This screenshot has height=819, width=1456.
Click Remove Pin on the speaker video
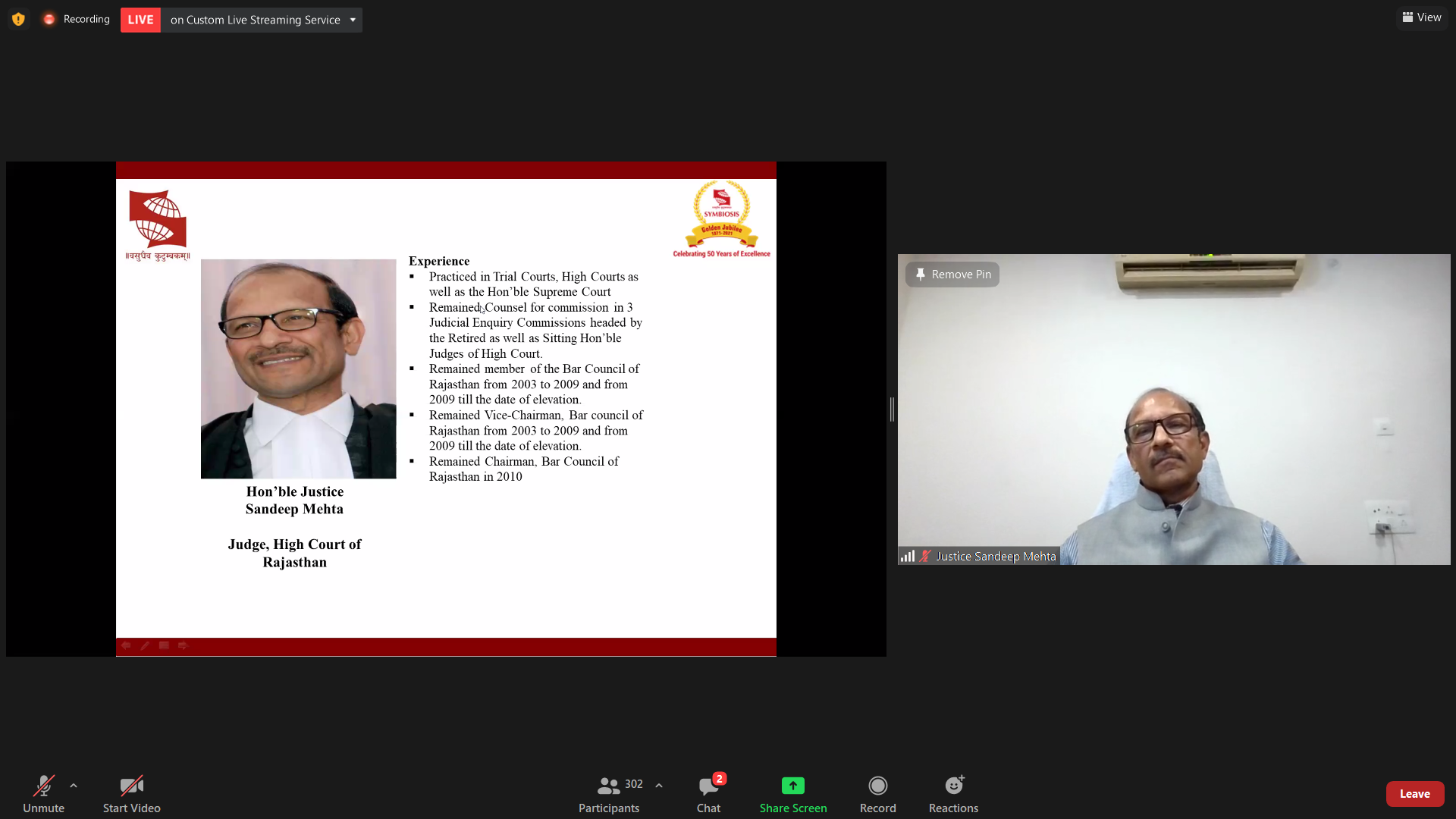952,275
